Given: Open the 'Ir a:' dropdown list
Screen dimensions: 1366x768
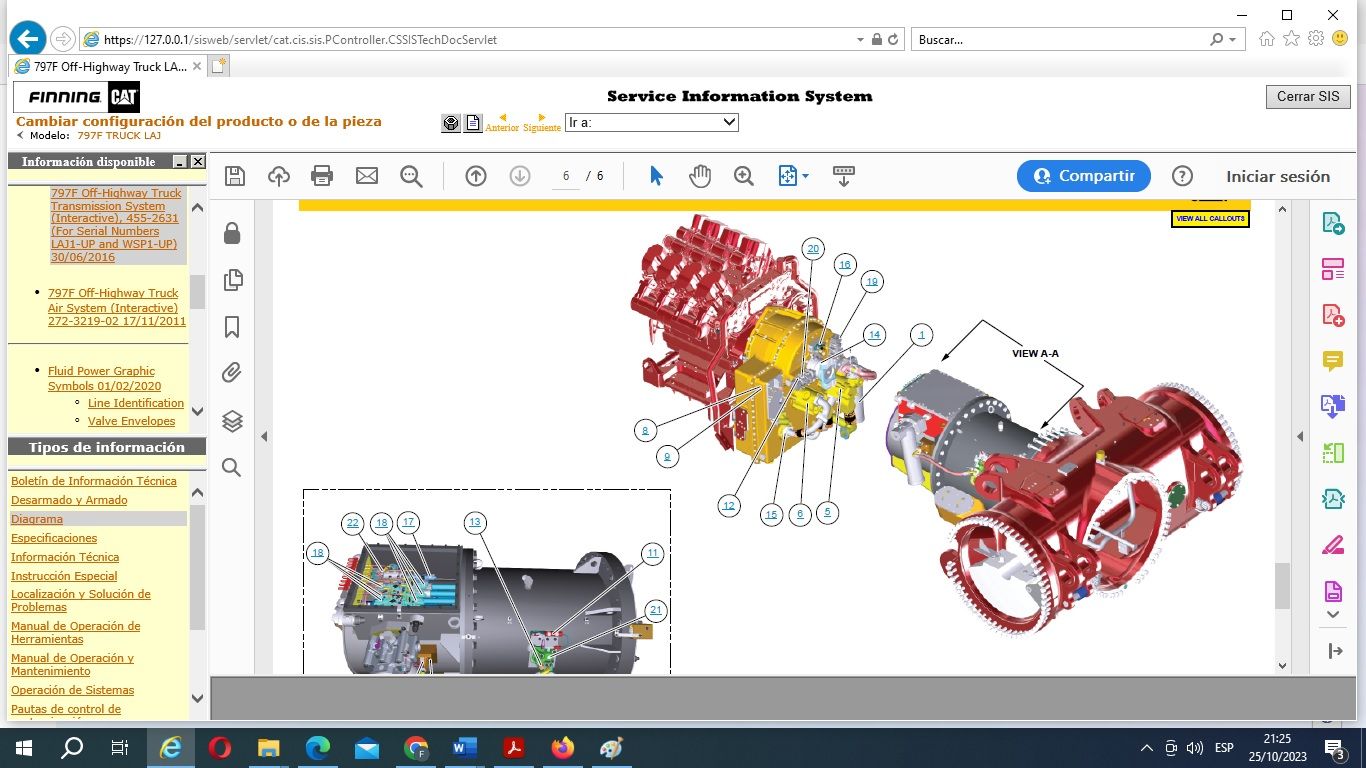Looking at the screenshot, I should coord(728,122).
